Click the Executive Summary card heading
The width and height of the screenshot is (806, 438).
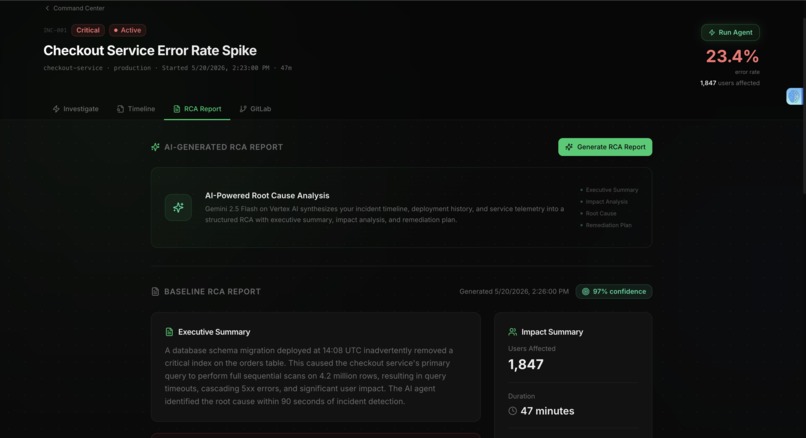pyautogui.click(x=214, y=332)
